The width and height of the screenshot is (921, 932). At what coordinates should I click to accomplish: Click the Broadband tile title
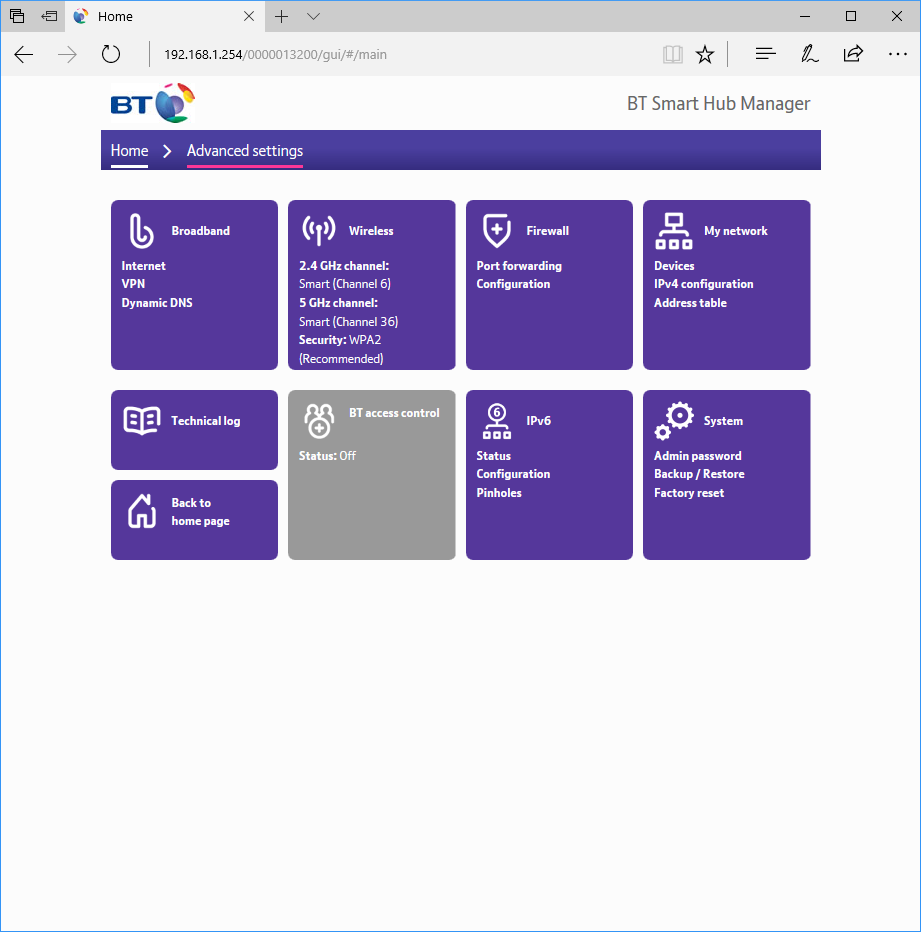pos(200,231)
